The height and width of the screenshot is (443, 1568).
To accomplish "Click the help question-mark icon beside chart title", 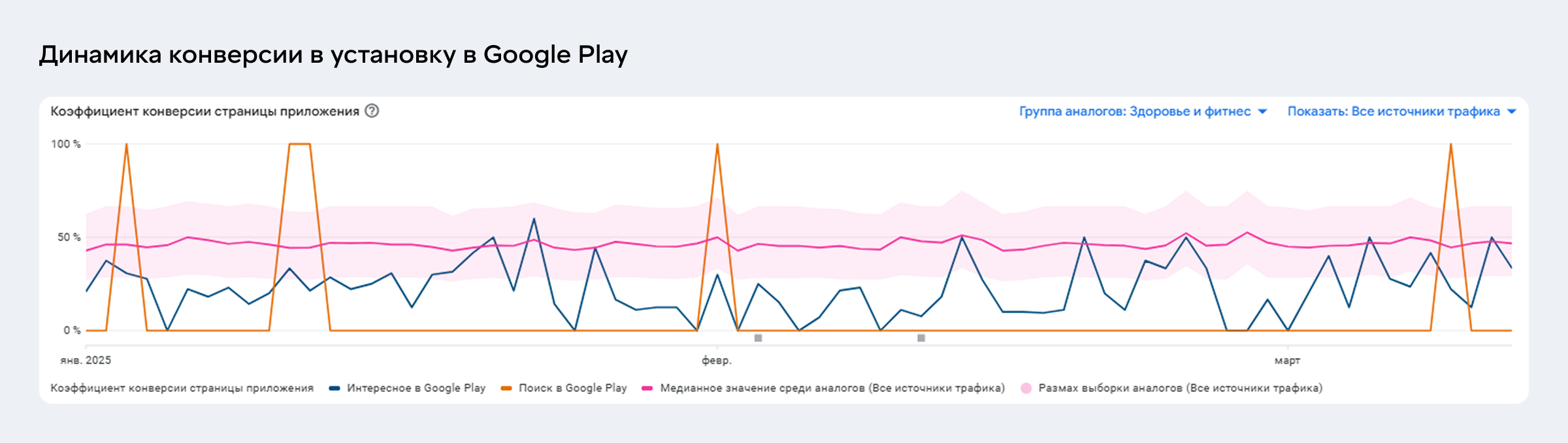I will pos(372,111).
